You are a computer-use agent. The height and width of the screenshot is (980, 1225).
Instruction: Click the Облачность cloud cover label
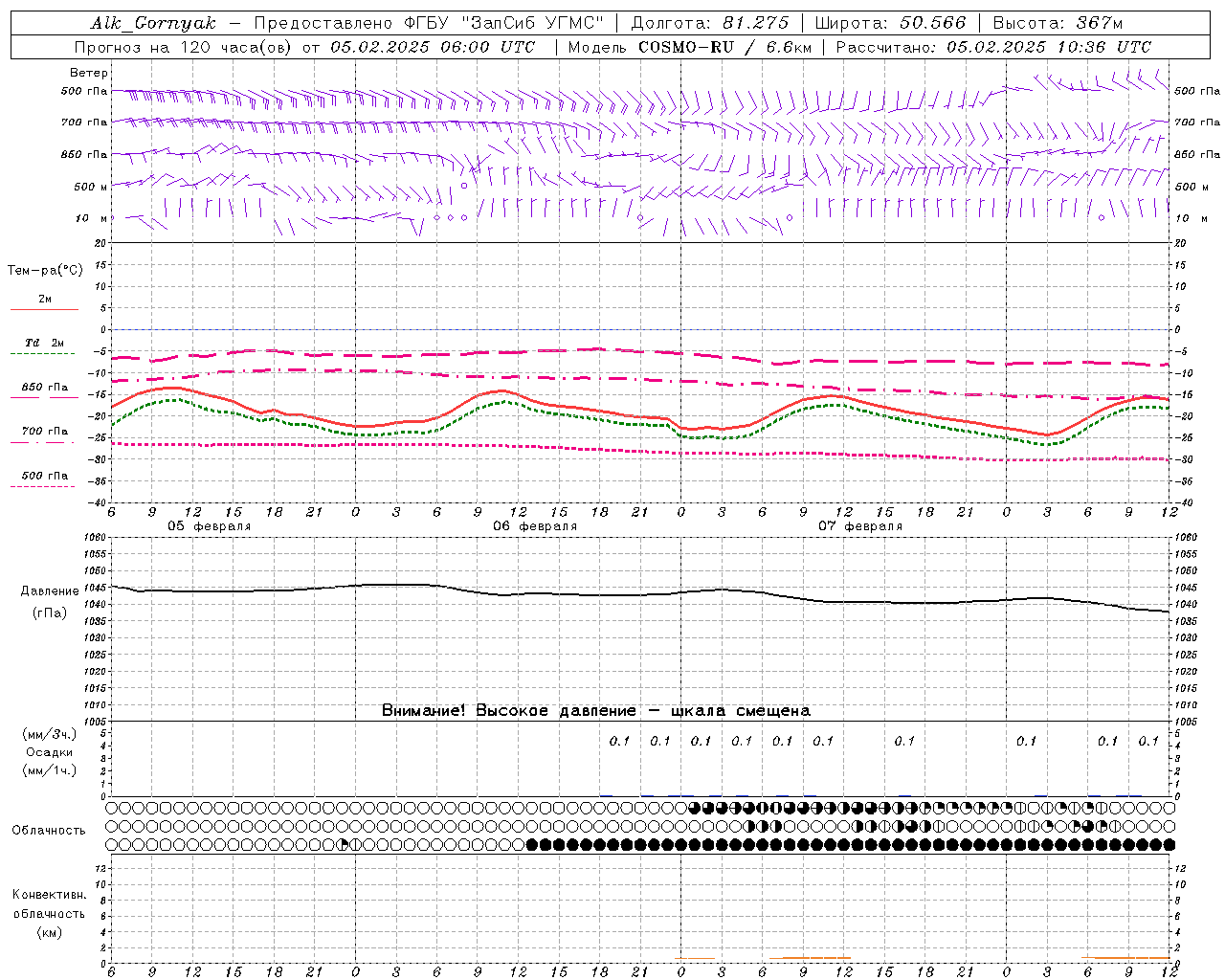[x=49, y=831]
